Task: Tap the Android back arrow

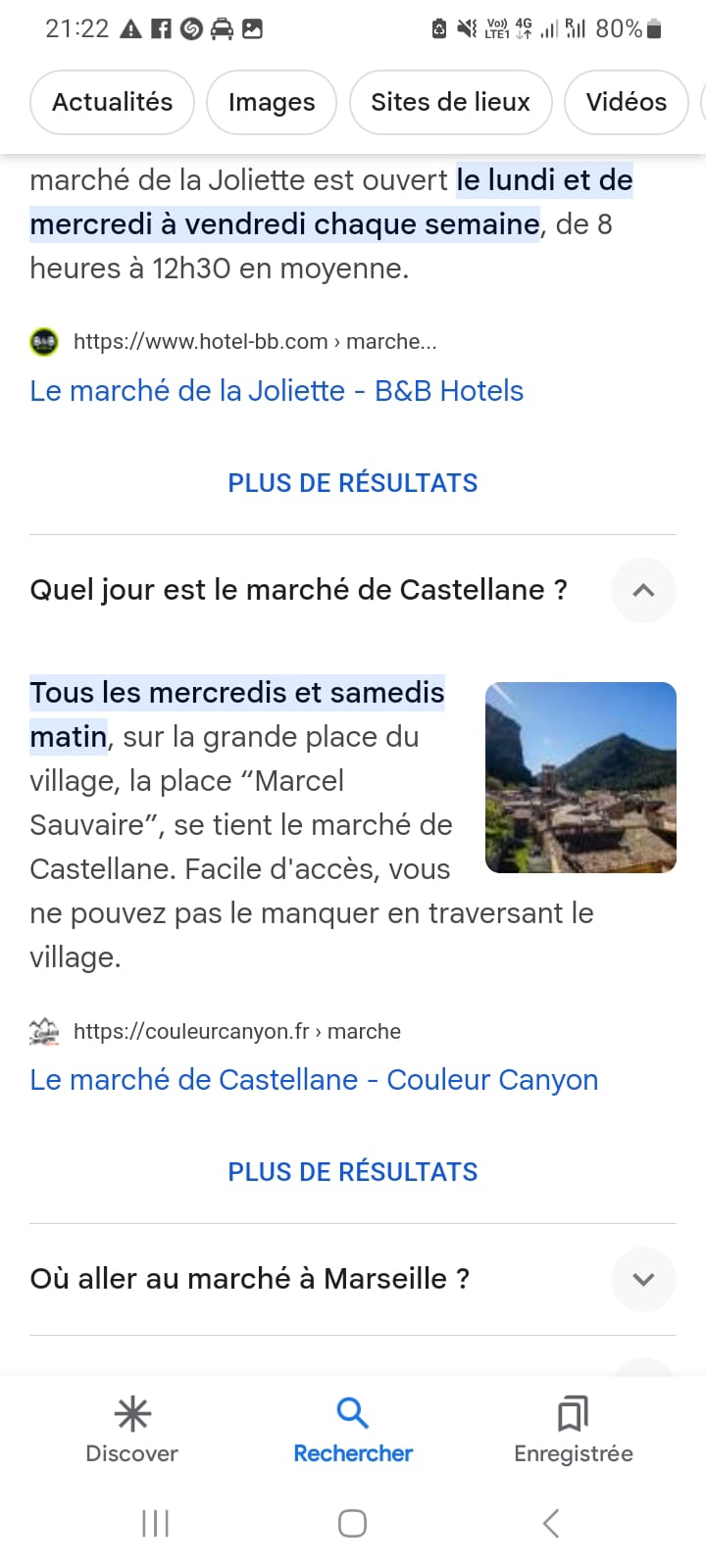Action: [x=551, y=1523]
